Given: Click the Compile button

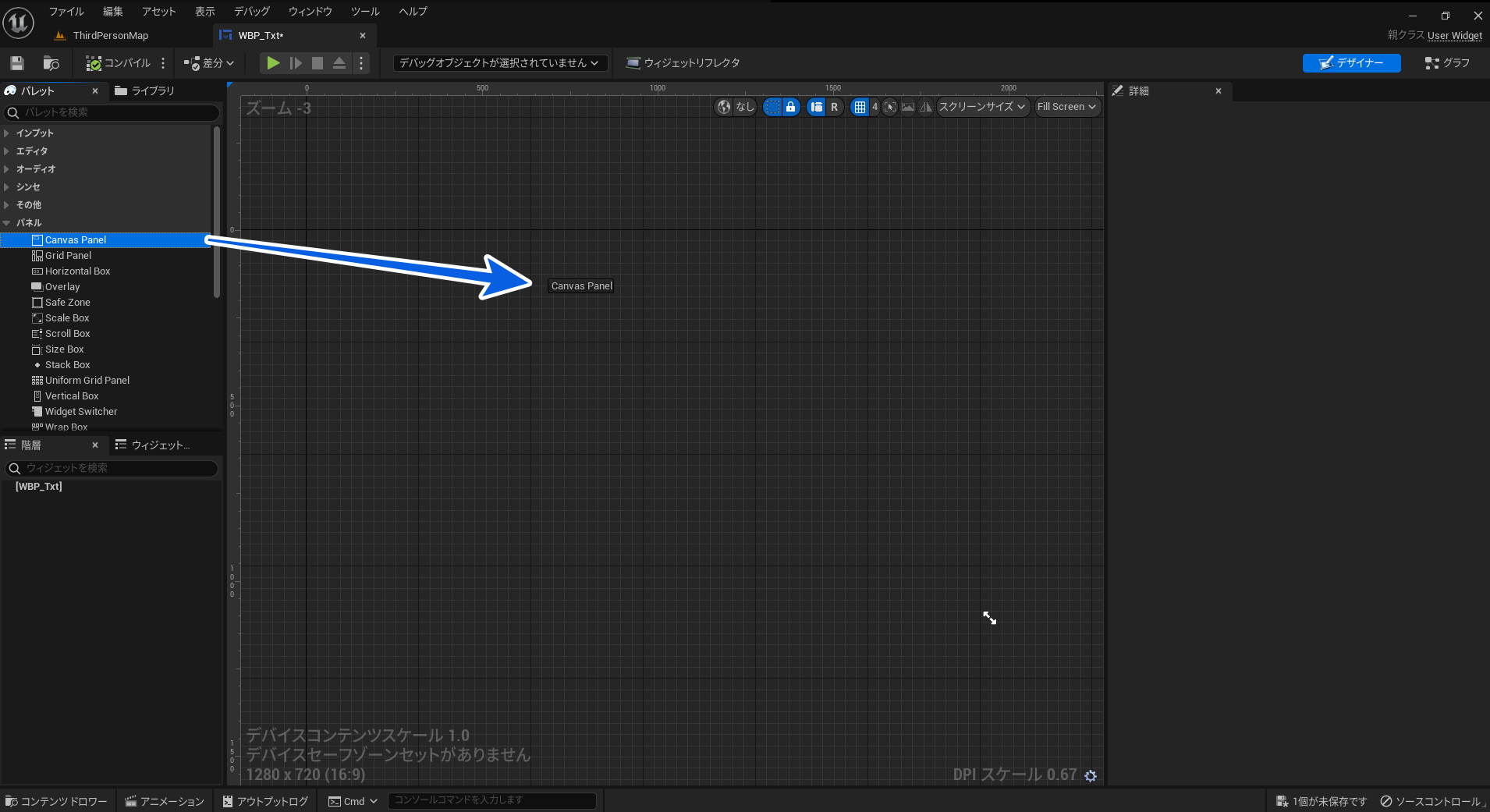Looking at the screenshot, I should 119,63.
